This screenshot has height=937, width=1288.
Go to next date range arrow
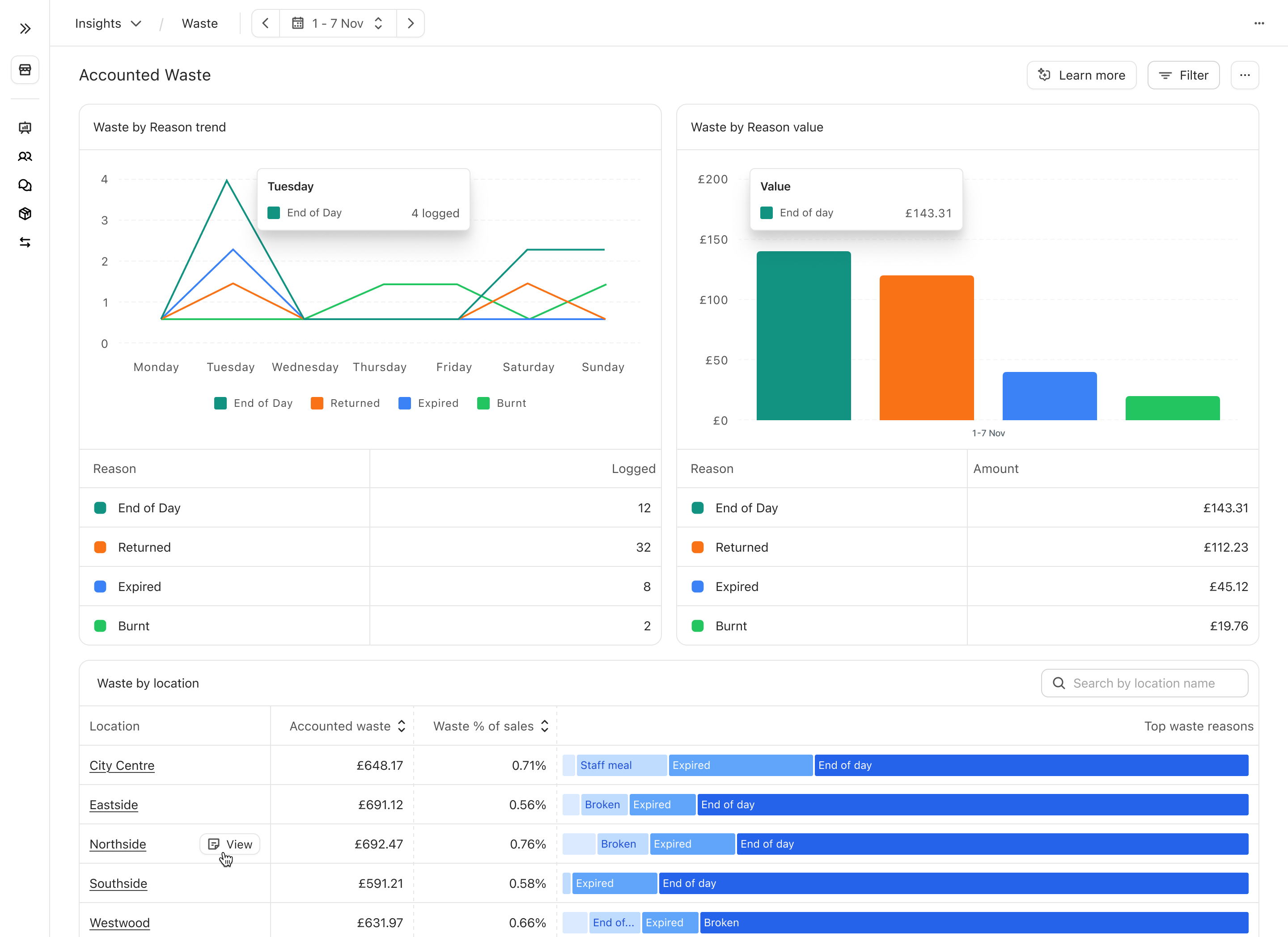[x=411, y=23]
